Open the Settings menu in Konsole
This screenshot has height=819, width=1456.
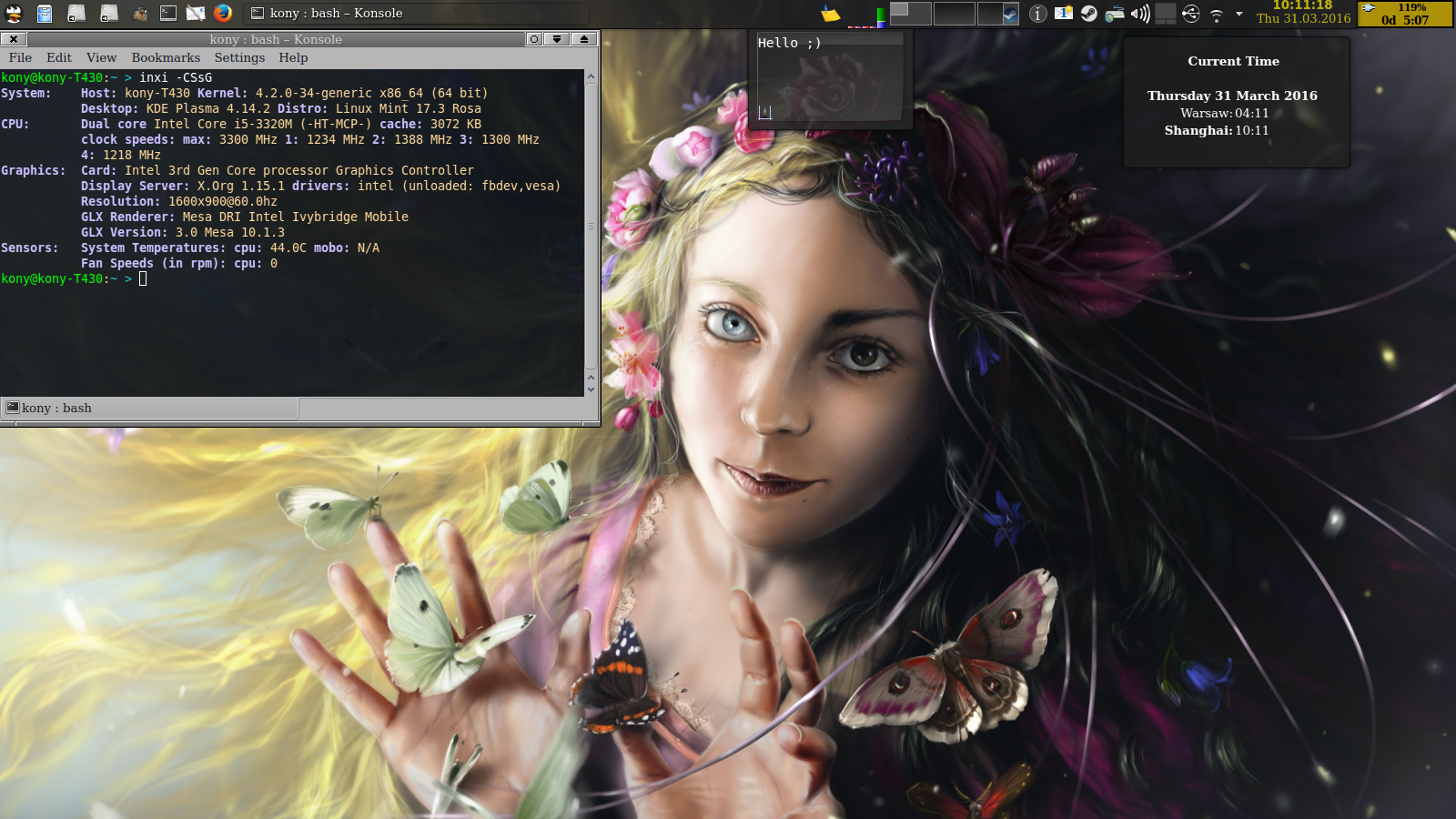(x=239, y=57)
